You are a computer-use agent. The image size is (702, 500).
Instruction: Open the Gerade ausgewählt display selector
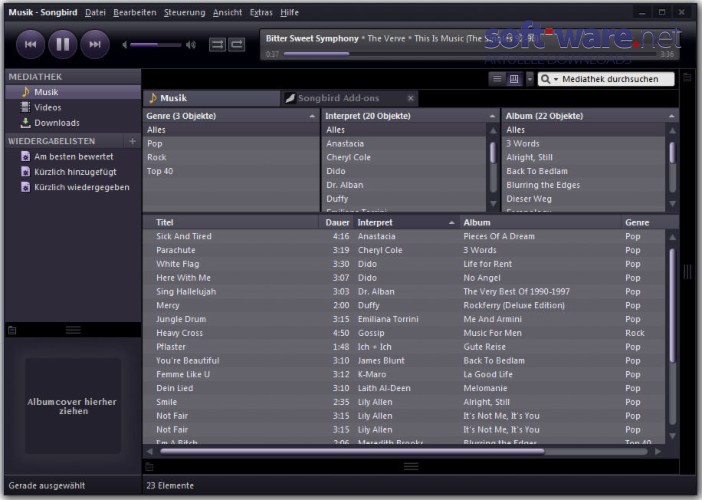click(47, 486)
